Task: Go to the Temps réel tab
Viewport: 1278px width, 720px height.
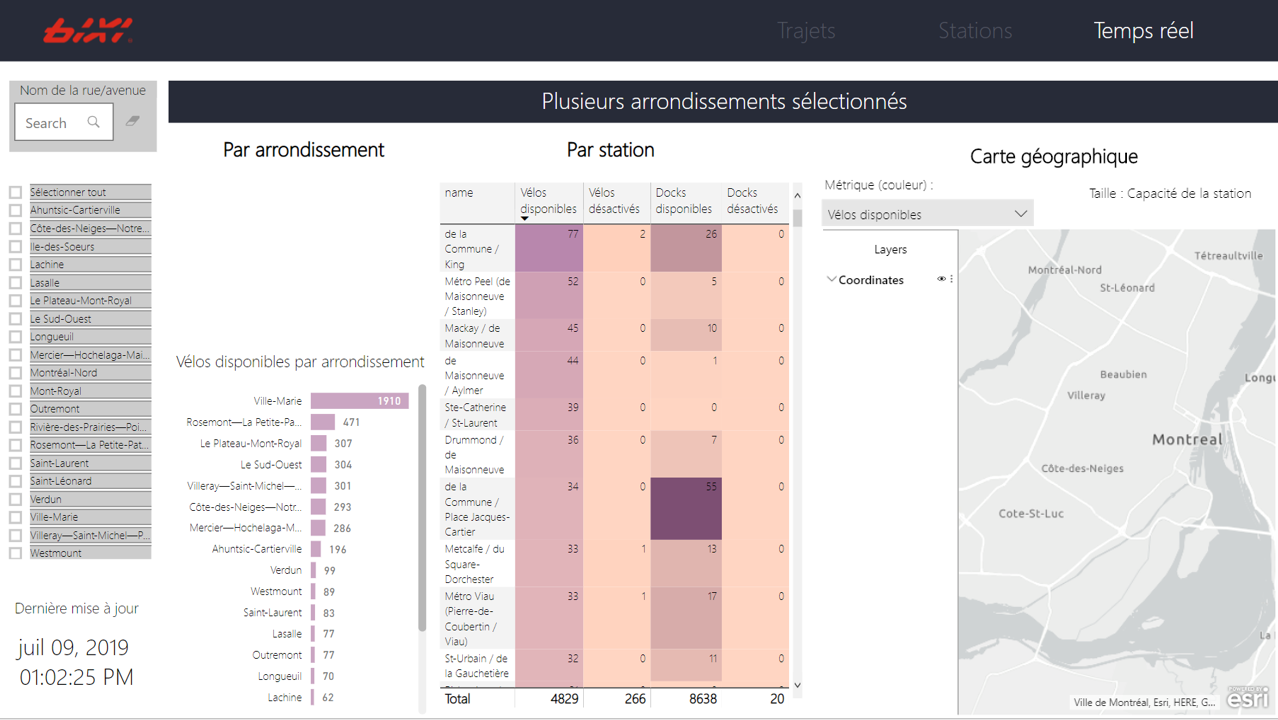Action: (x=1143, y=31)
